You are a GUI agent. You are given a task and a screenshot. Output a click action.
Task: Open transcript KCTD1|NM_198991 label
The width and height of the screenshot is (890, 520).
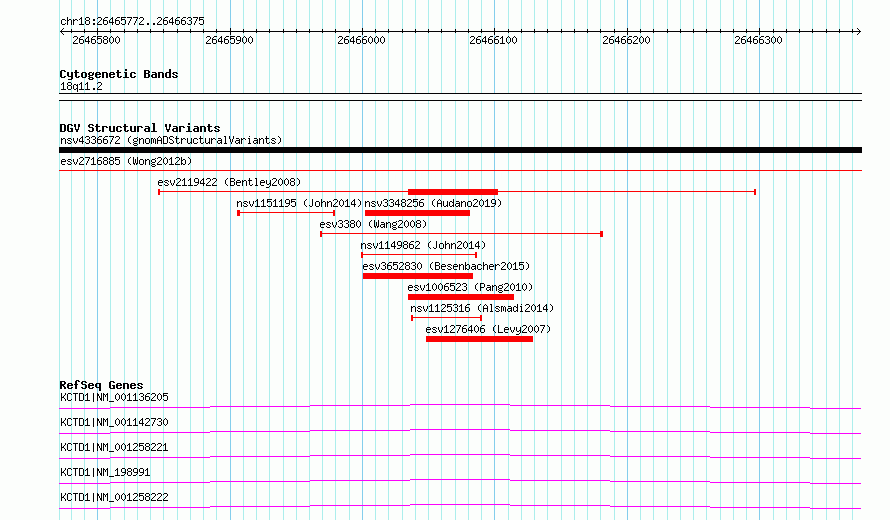tap(105, 472)
